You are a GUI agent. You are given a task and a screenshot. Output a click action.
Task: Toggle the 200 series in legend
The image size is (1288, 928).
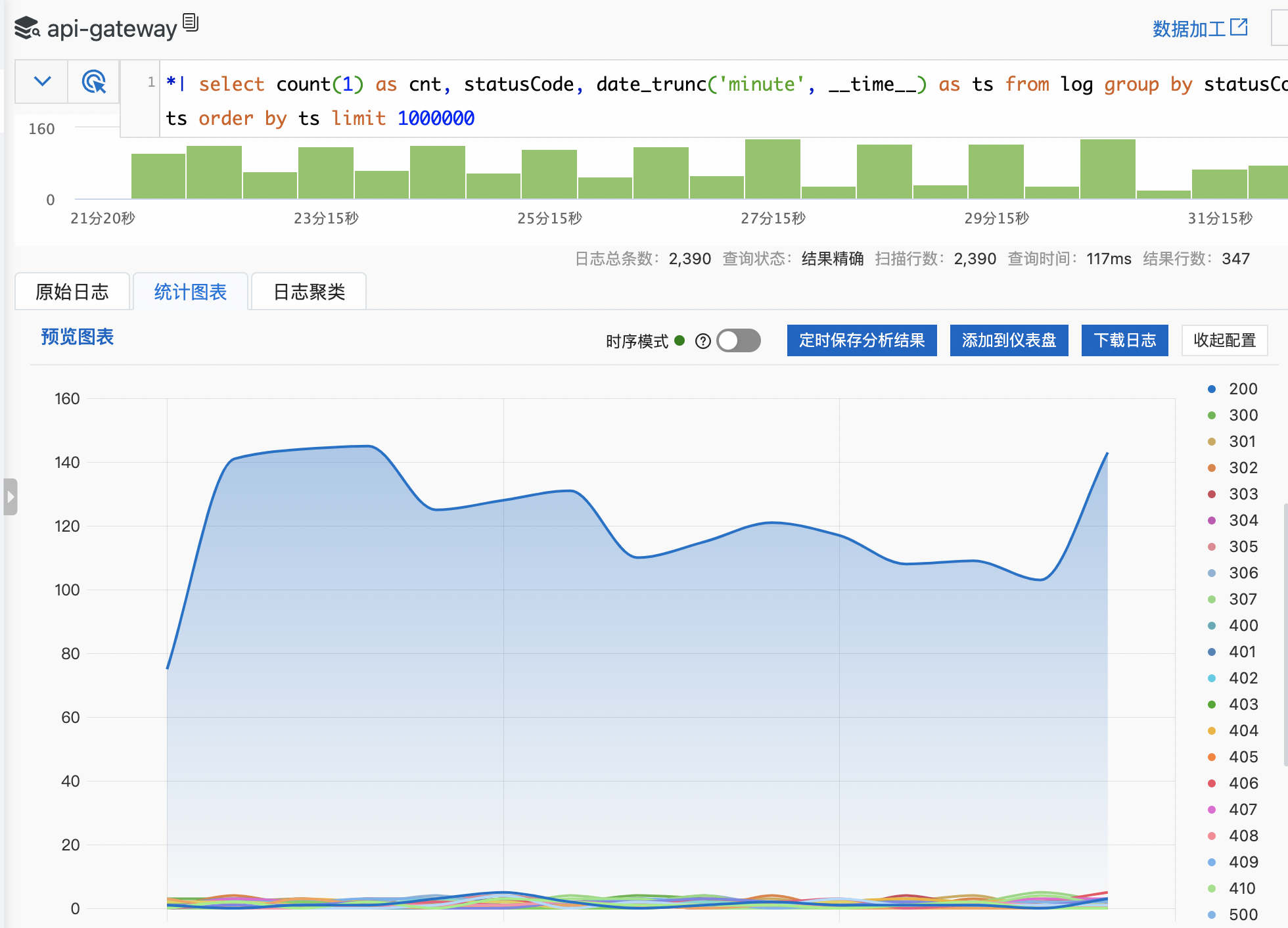pos(1242,389)
